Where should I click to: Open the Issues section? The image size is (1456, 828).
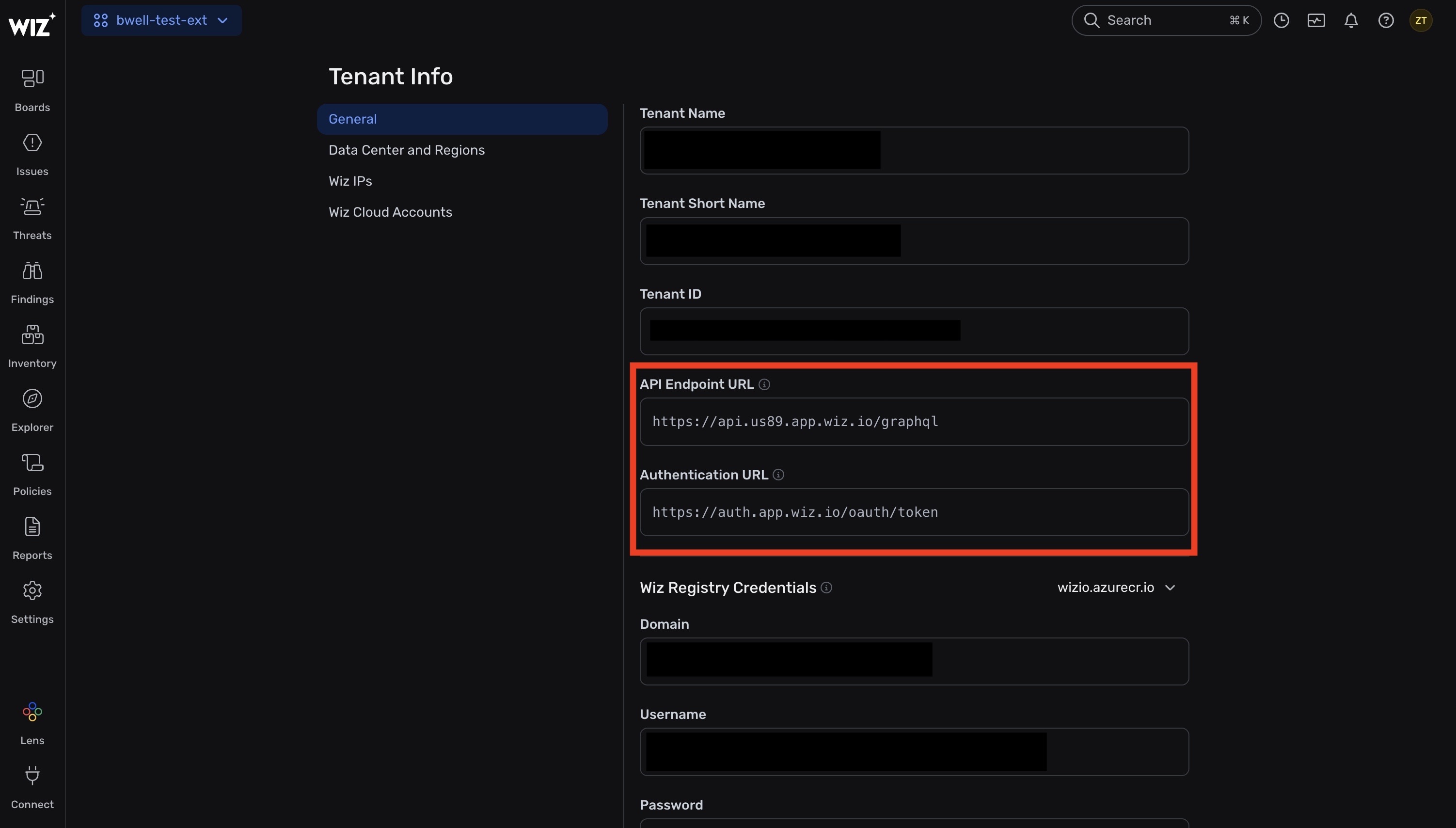pos(32,155)
